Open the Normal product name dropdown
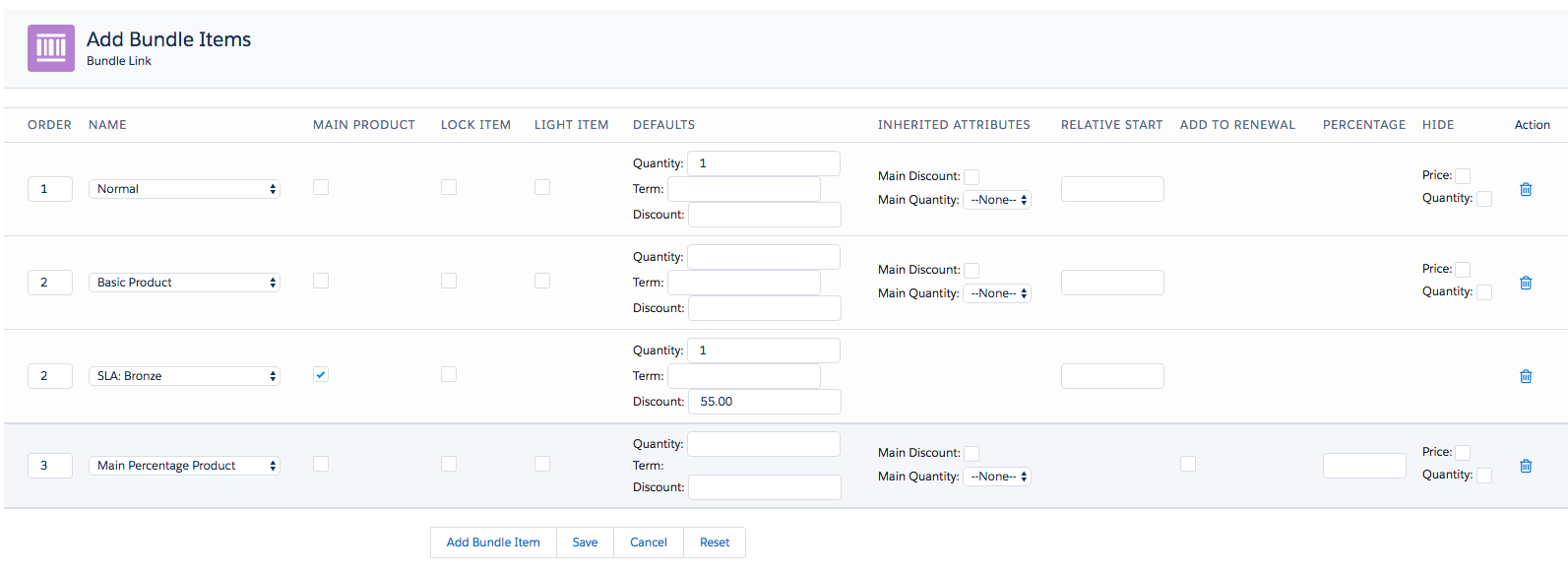Screen dimensions: 1568x573 [185, 189]
